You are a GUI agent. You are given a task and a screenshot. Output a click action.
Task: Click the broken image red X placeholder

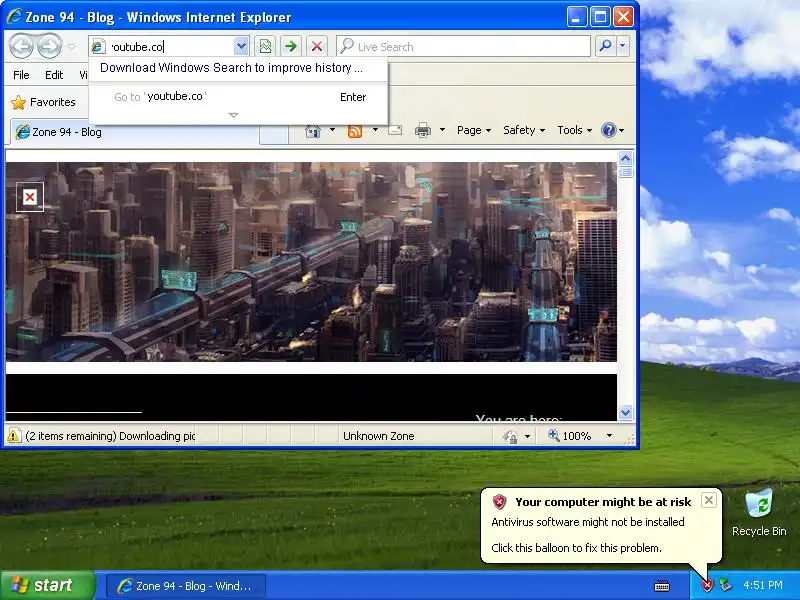tap(30, 197)
